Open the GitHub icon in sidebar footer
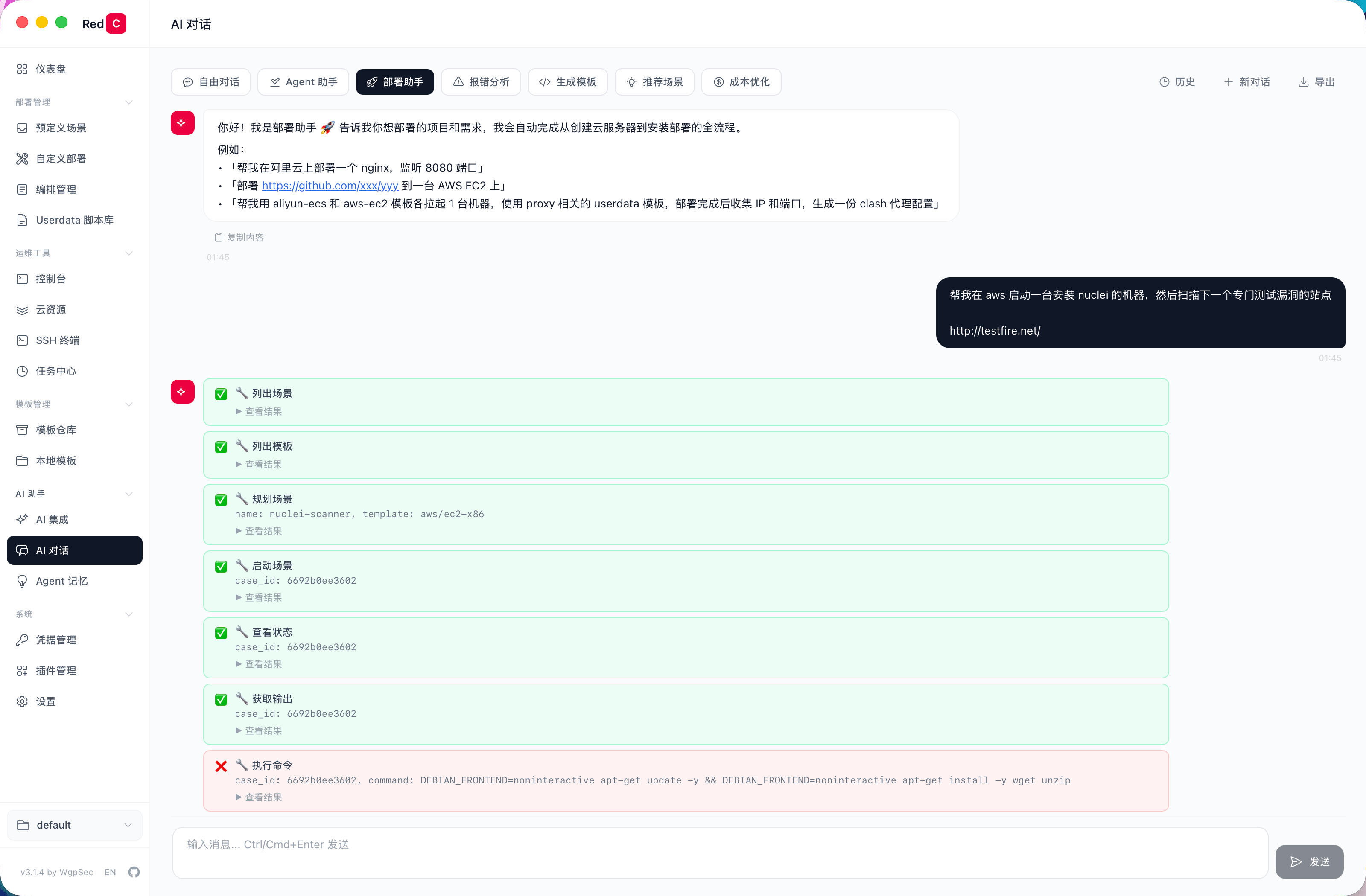 point(134,872)
